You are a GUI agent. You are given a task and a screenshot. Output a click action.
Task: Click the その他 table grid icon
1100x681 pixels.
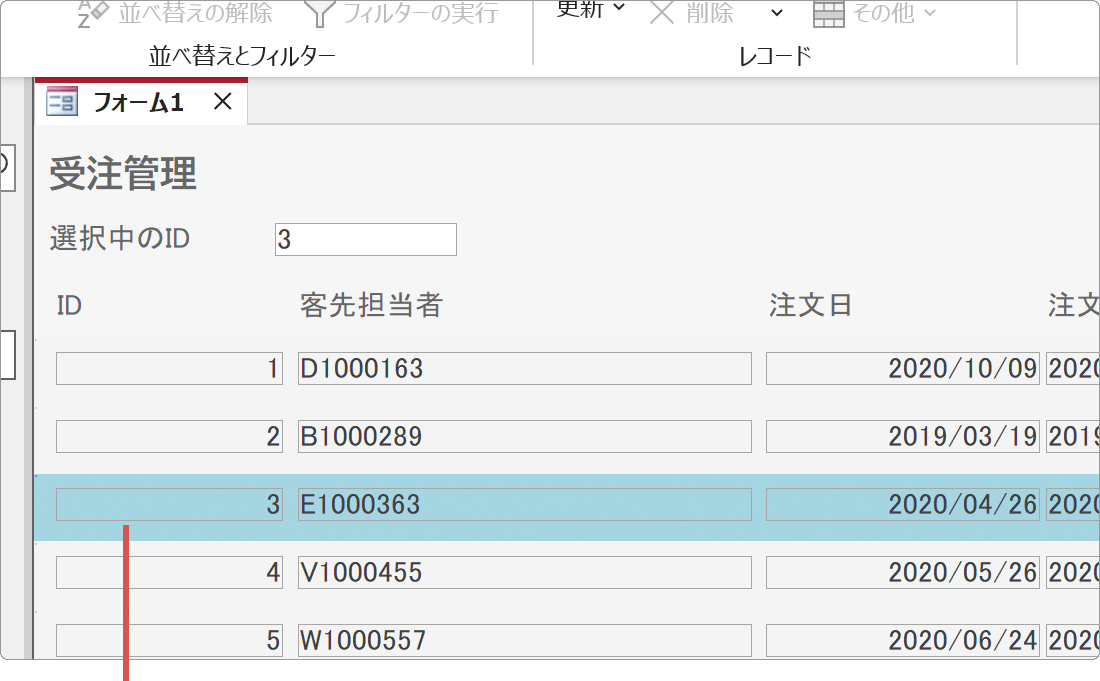click(831, 14)
